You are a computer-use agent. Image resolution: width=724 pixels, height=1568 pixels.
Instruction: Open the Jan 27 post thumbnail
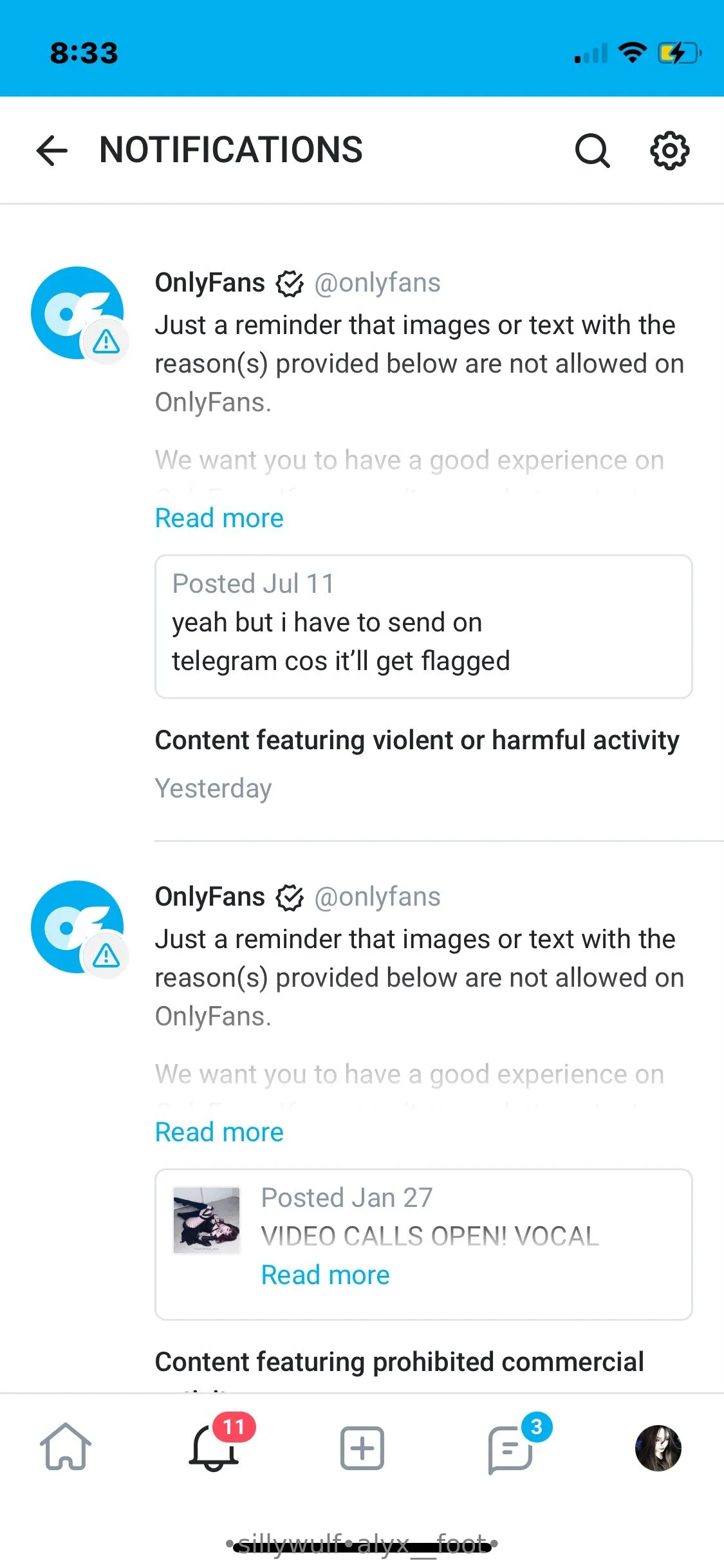207,1220
